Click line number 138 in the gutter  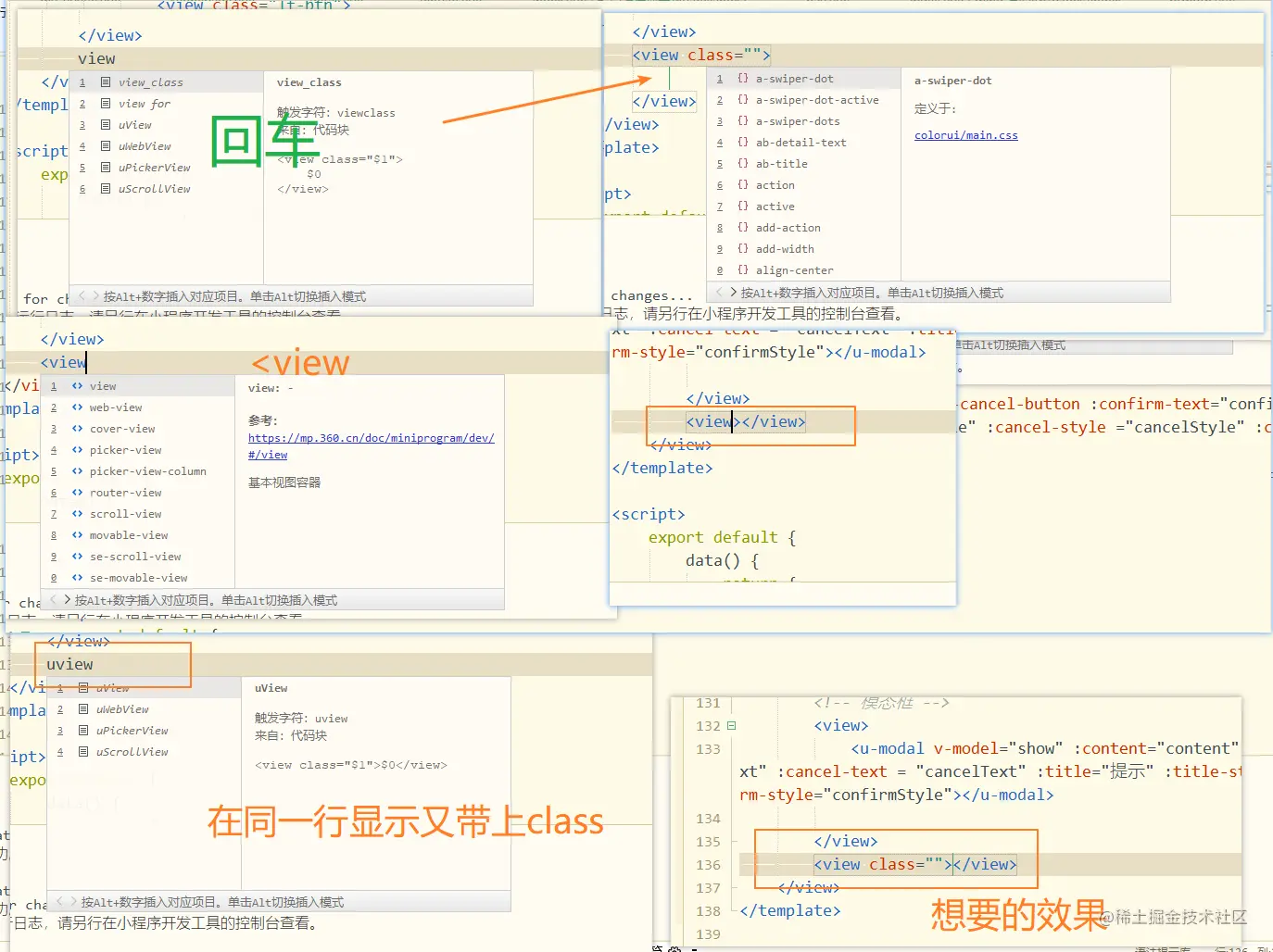[x=708, y=911]
